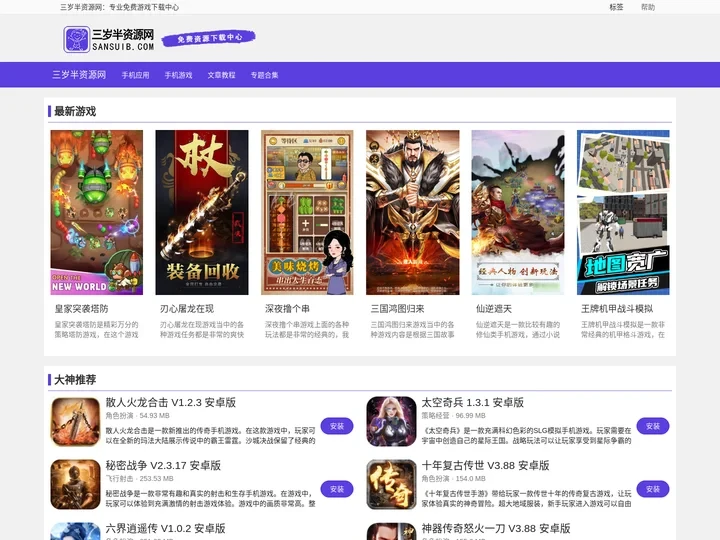This screenshot has height=540, width=720.
Task: Open 仙逆遮天 cover thumbnail
Action: point(518,212)
